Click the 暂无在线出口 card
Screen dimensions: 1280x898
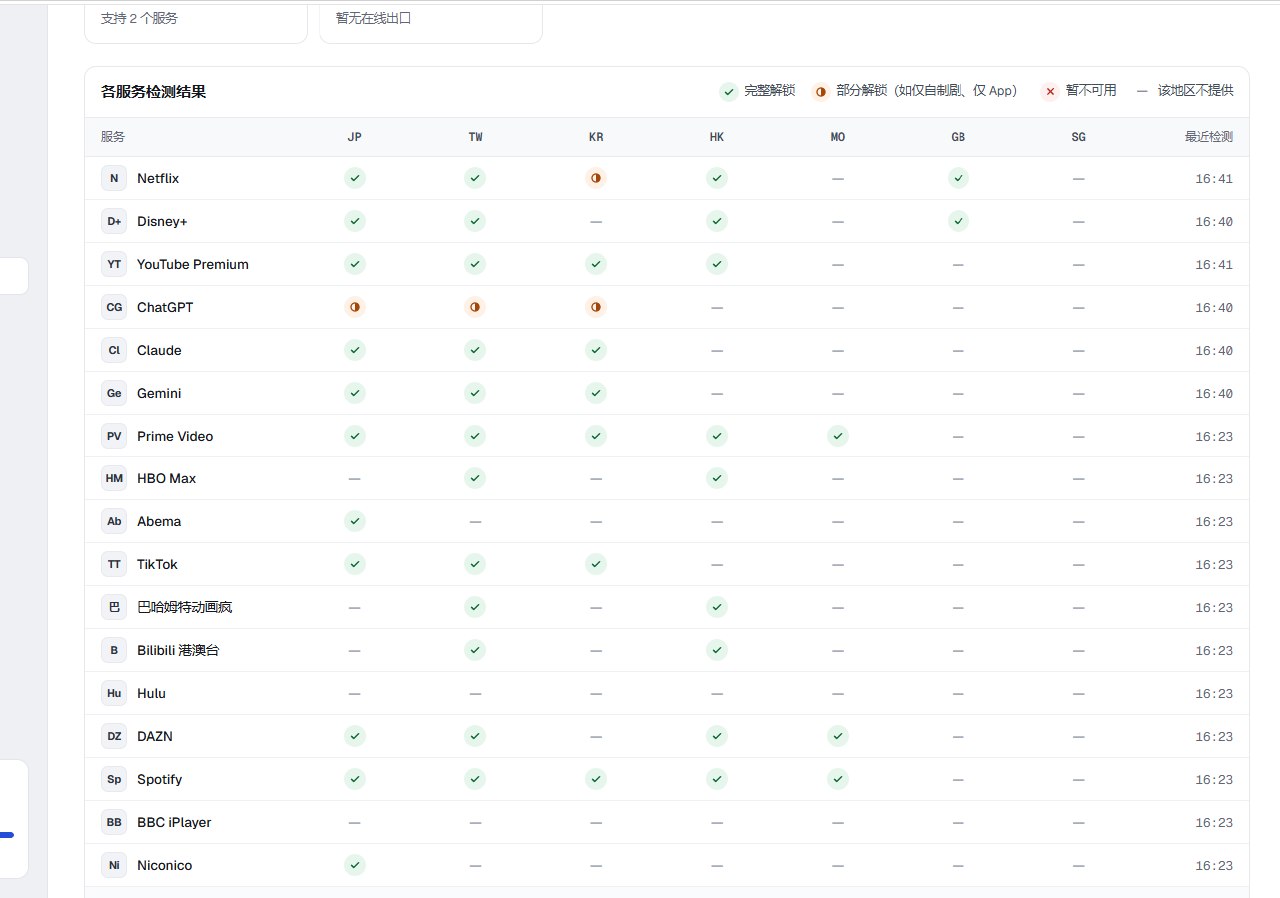point(431,20)
